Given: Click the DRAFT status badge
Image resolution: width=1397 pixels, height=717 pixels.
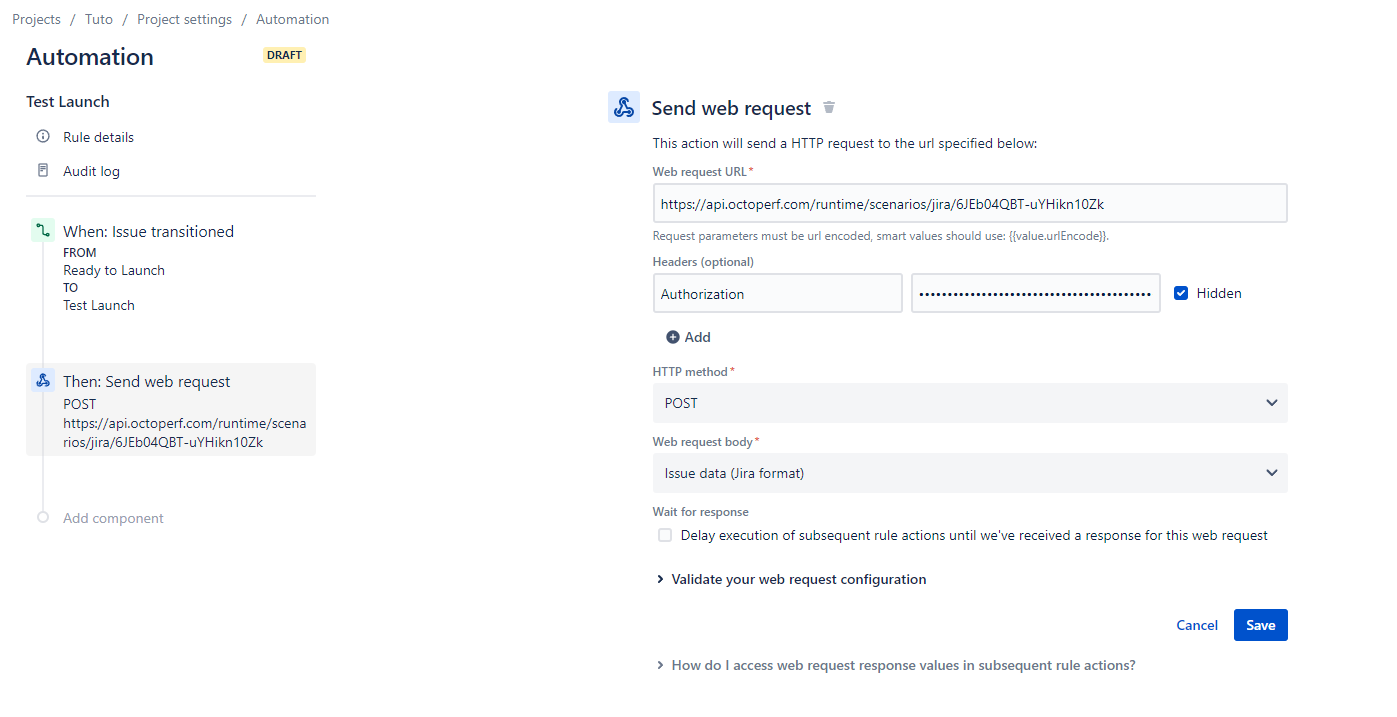Looking at the screenshot, I should coord(284,55).
